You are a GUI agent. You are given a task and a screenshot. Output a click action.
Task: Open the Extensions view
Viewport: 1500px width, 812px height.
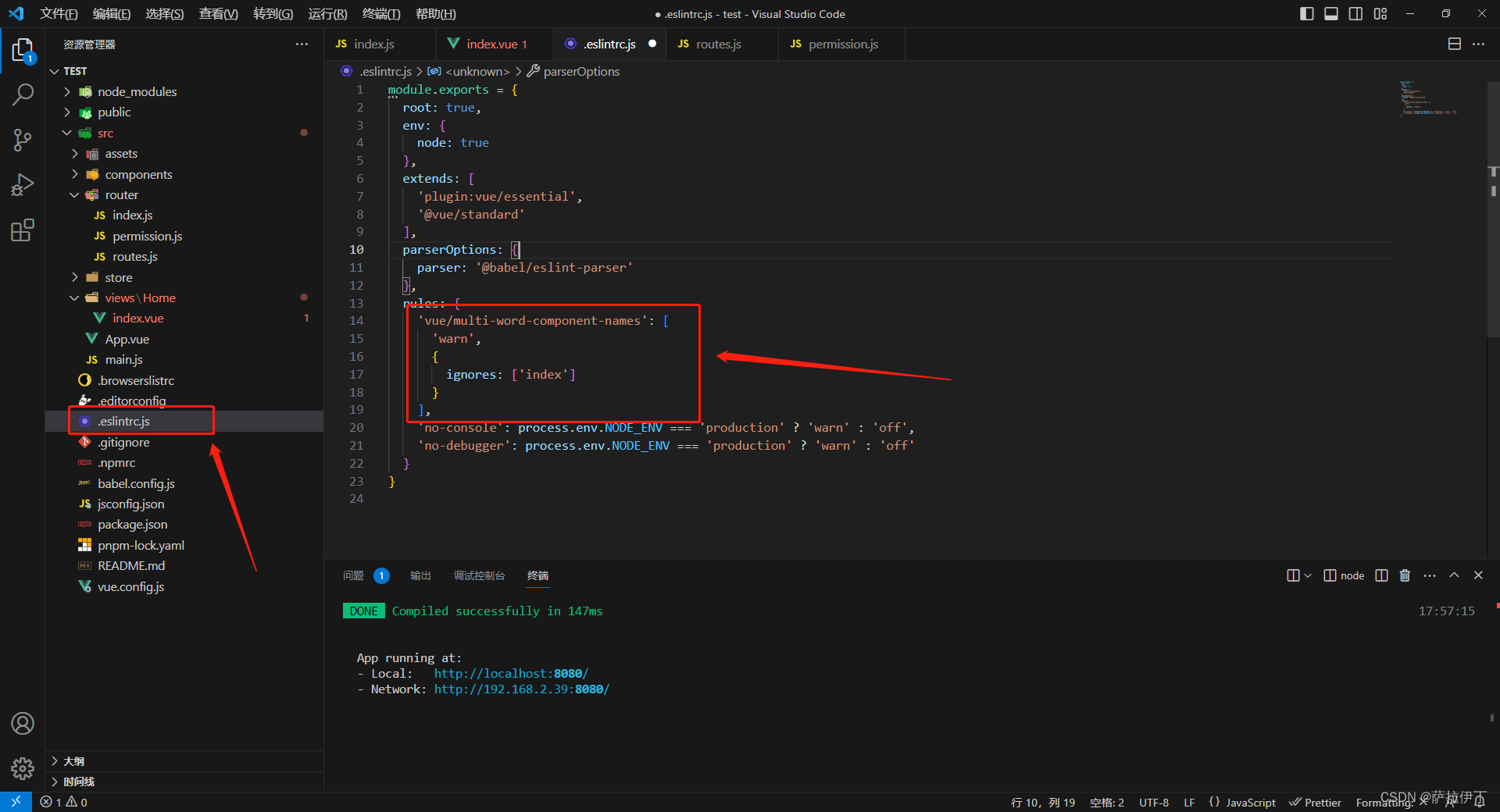pyautogui.click(x=23, y=230)
